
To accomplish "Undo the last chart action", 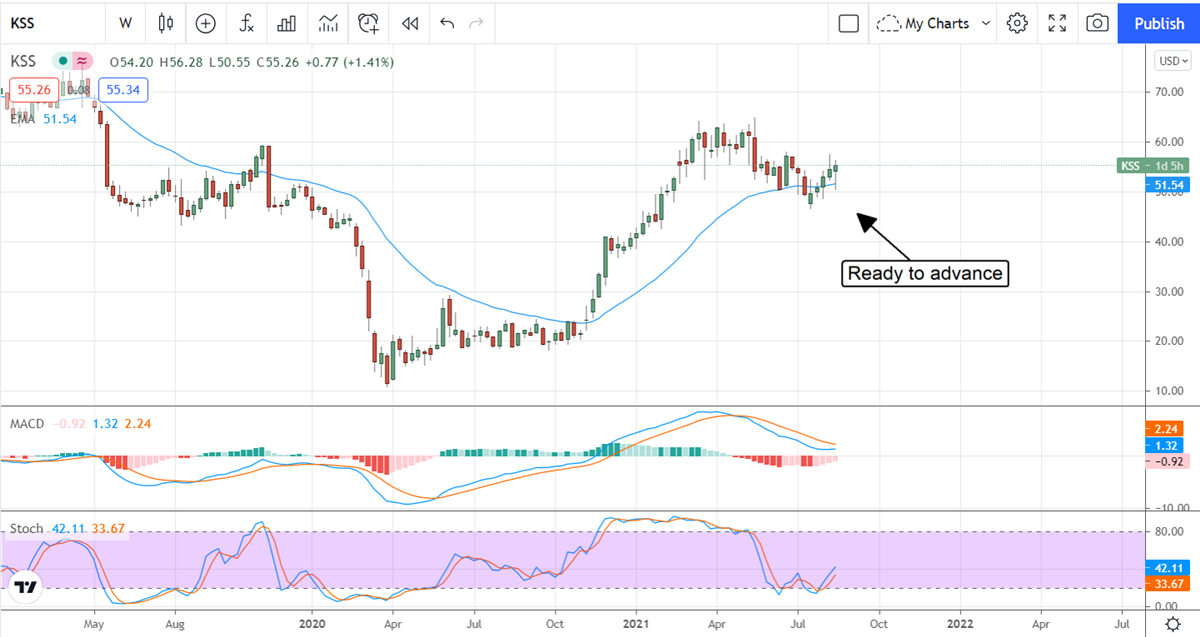I will tap(447, 23).
